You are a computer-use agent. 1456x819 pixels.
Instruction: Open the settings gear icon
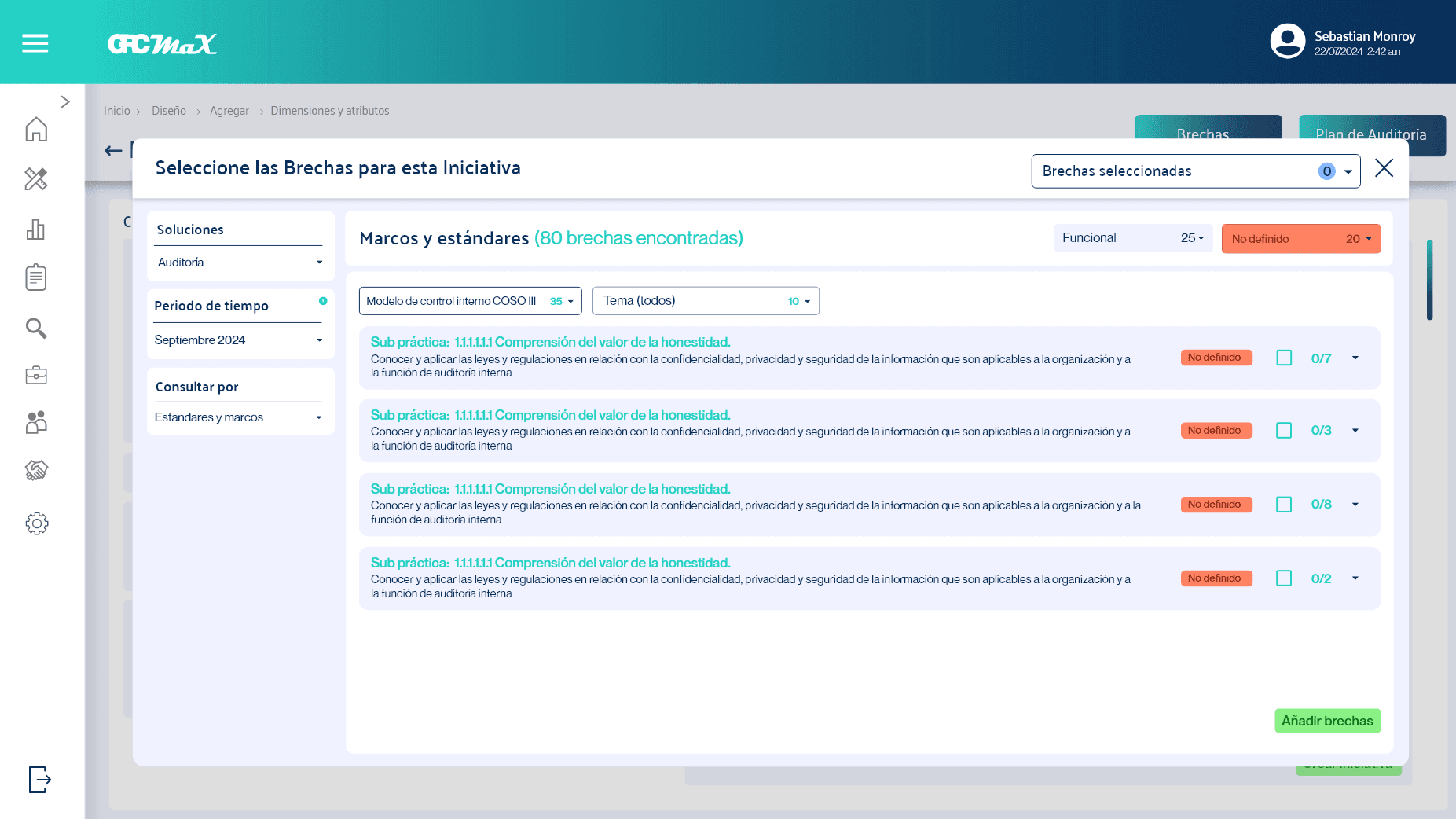point(36,523)
